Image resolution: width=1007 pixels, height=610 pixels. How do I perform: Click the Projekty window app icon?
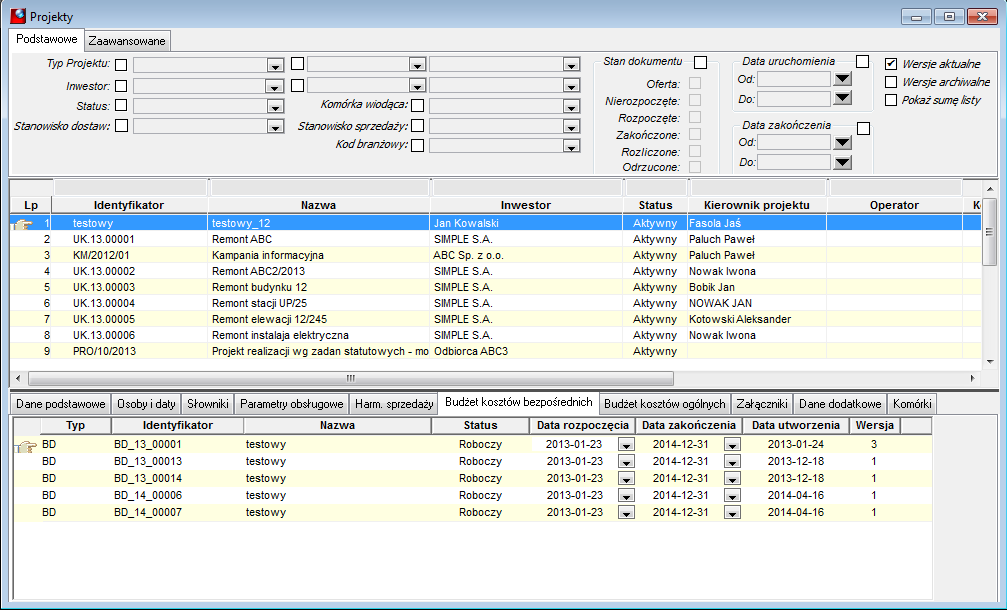pyautogui.click(x=18, y=15)
